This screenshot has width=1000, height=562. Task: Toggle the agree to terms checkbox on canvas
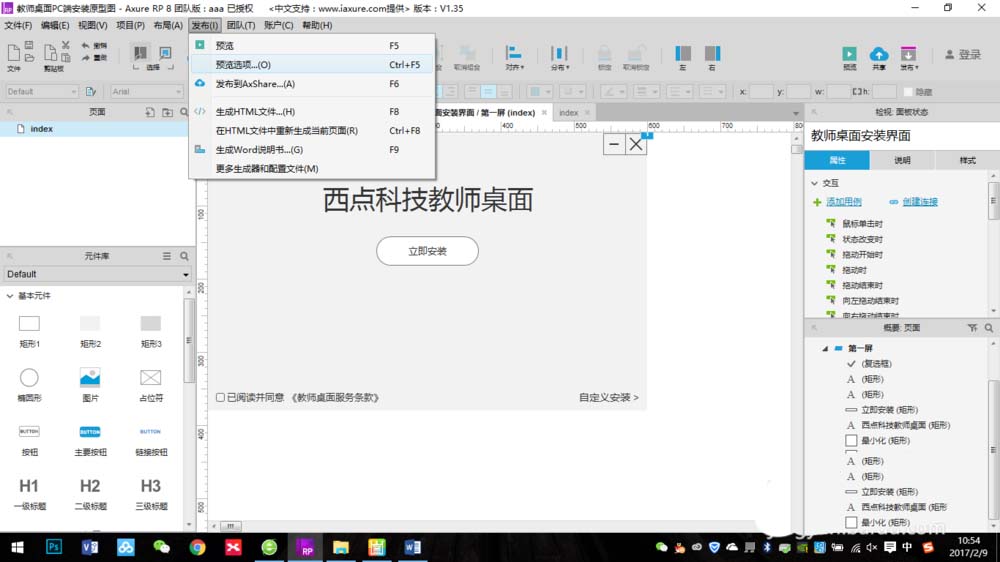220,397
